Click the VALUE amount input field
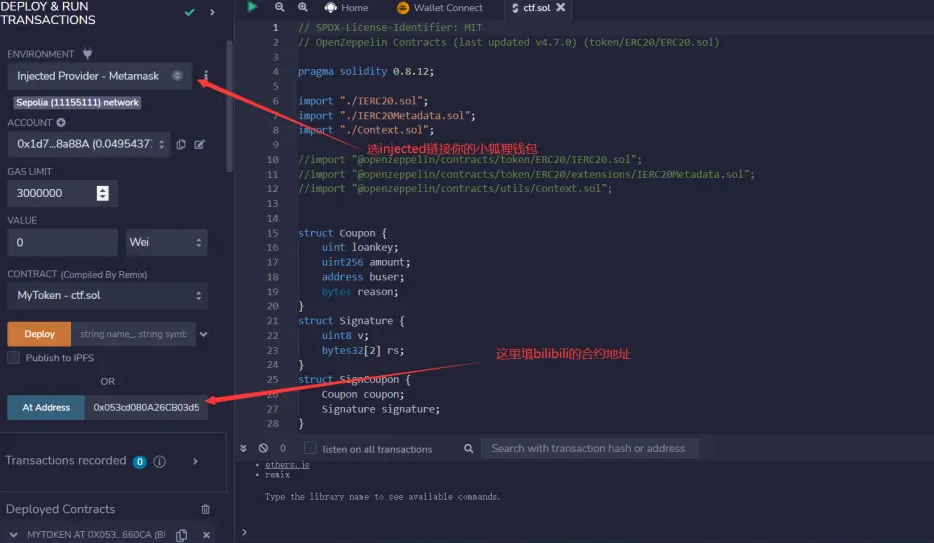The image size is (934, 543). click(62, 242)
